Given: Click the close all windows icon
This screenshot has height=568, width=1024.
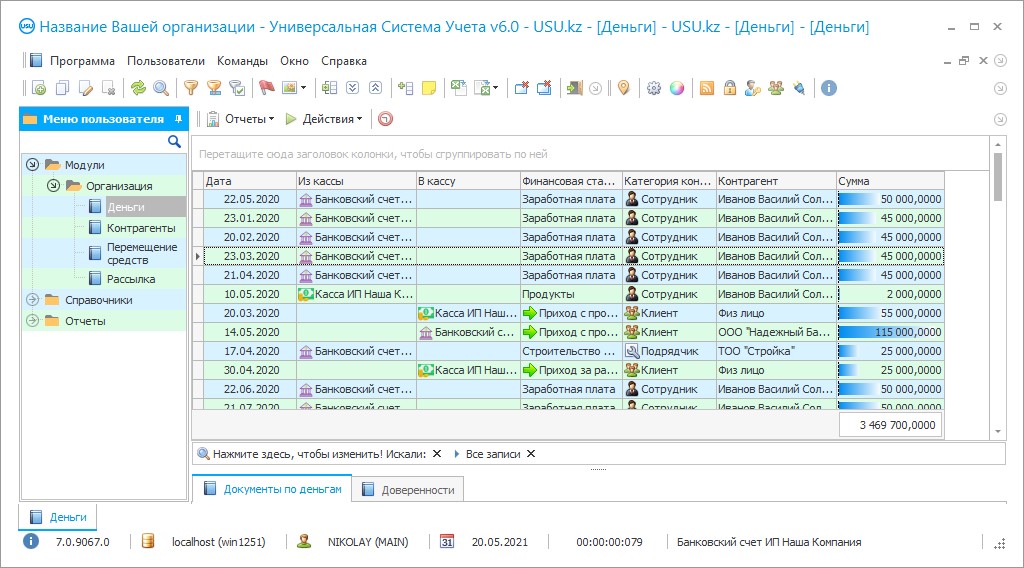Looking at the screenshot, I should [544, 88].
